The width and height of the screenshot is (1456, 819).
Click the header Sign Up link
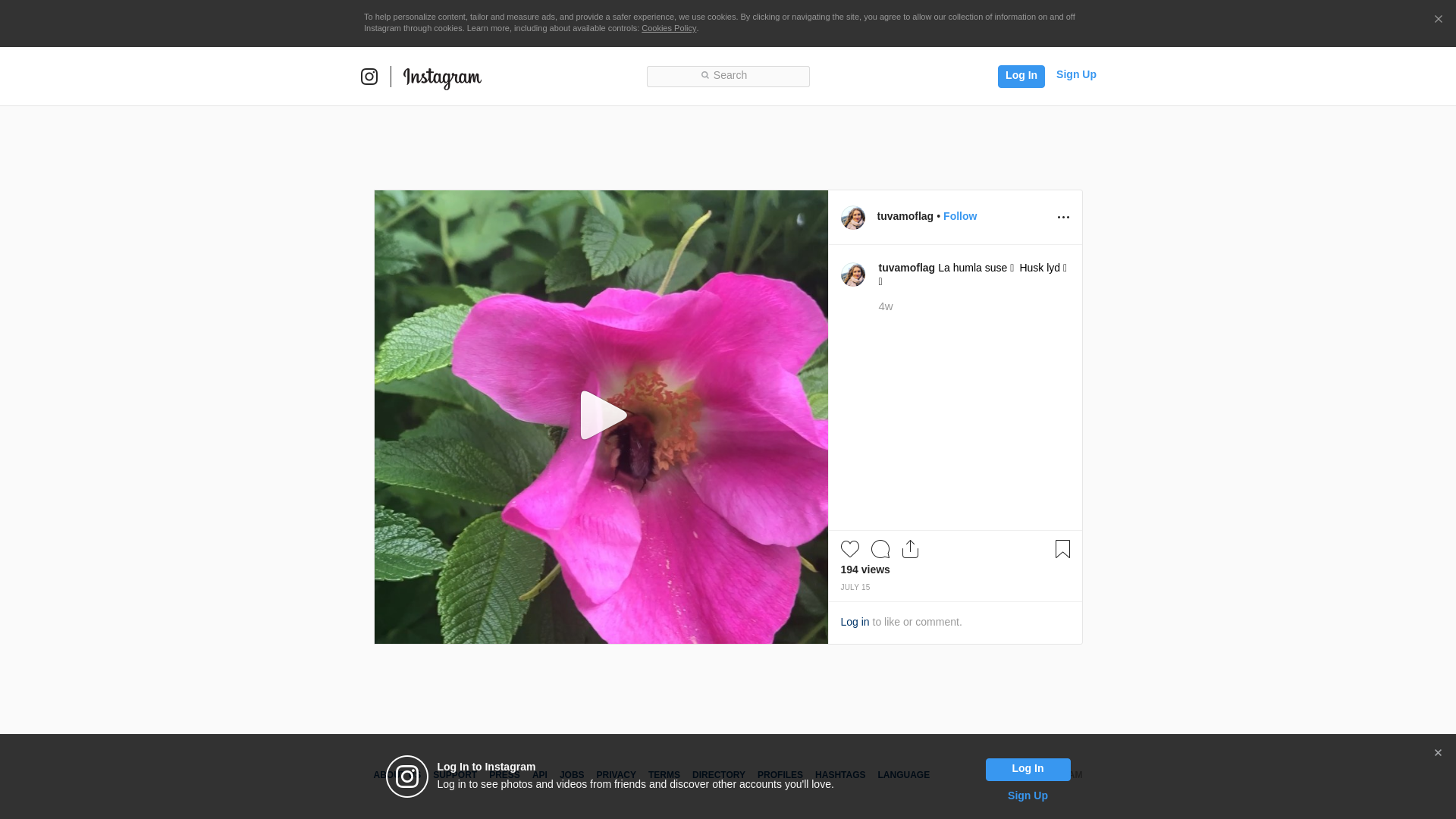[1075, 74]
